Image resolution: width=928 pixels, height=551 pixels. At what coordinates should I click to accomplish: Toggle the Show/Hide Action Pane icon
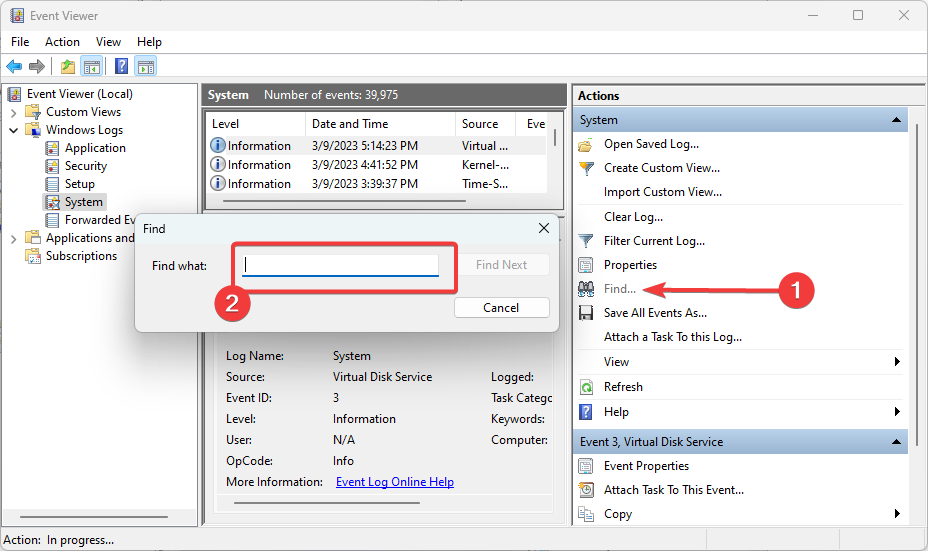coord(146,66)
